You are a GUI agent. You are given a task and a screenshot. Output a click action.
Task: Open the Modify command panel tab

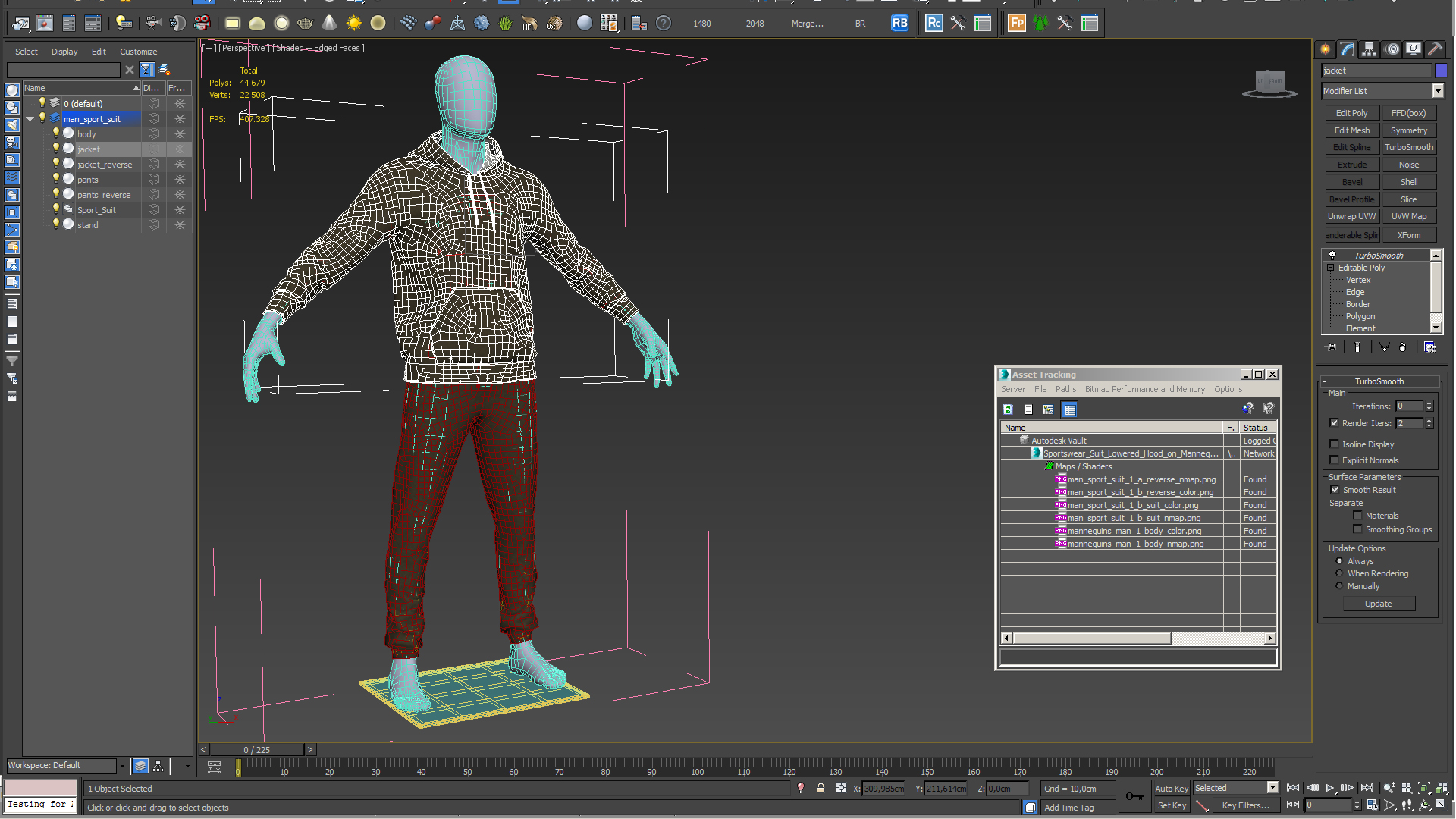point(1348,49)
